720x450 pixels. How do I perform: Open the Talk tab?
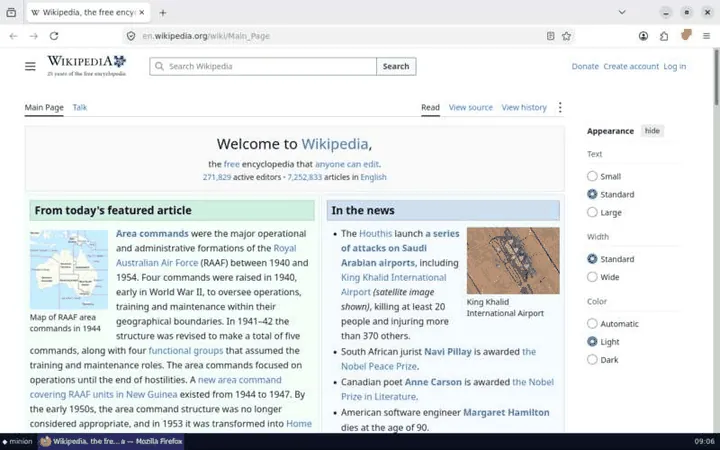tap(79, 107)
